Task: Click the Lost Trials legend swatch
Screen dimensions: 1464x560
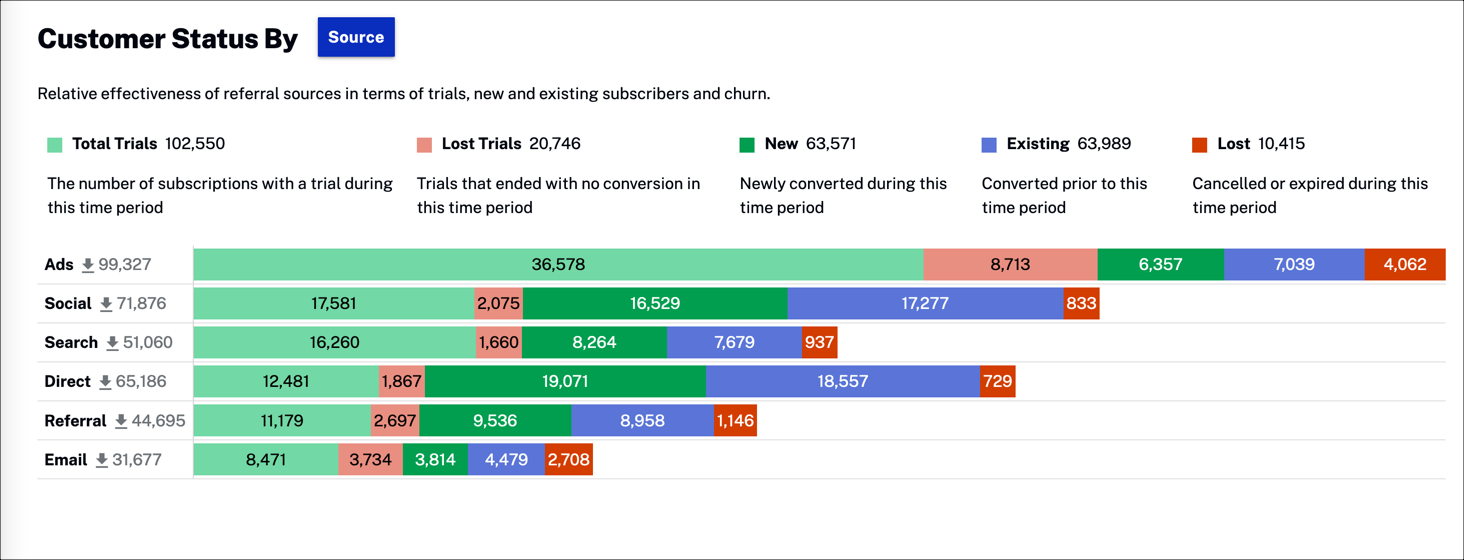Action: tap(424, 145)
